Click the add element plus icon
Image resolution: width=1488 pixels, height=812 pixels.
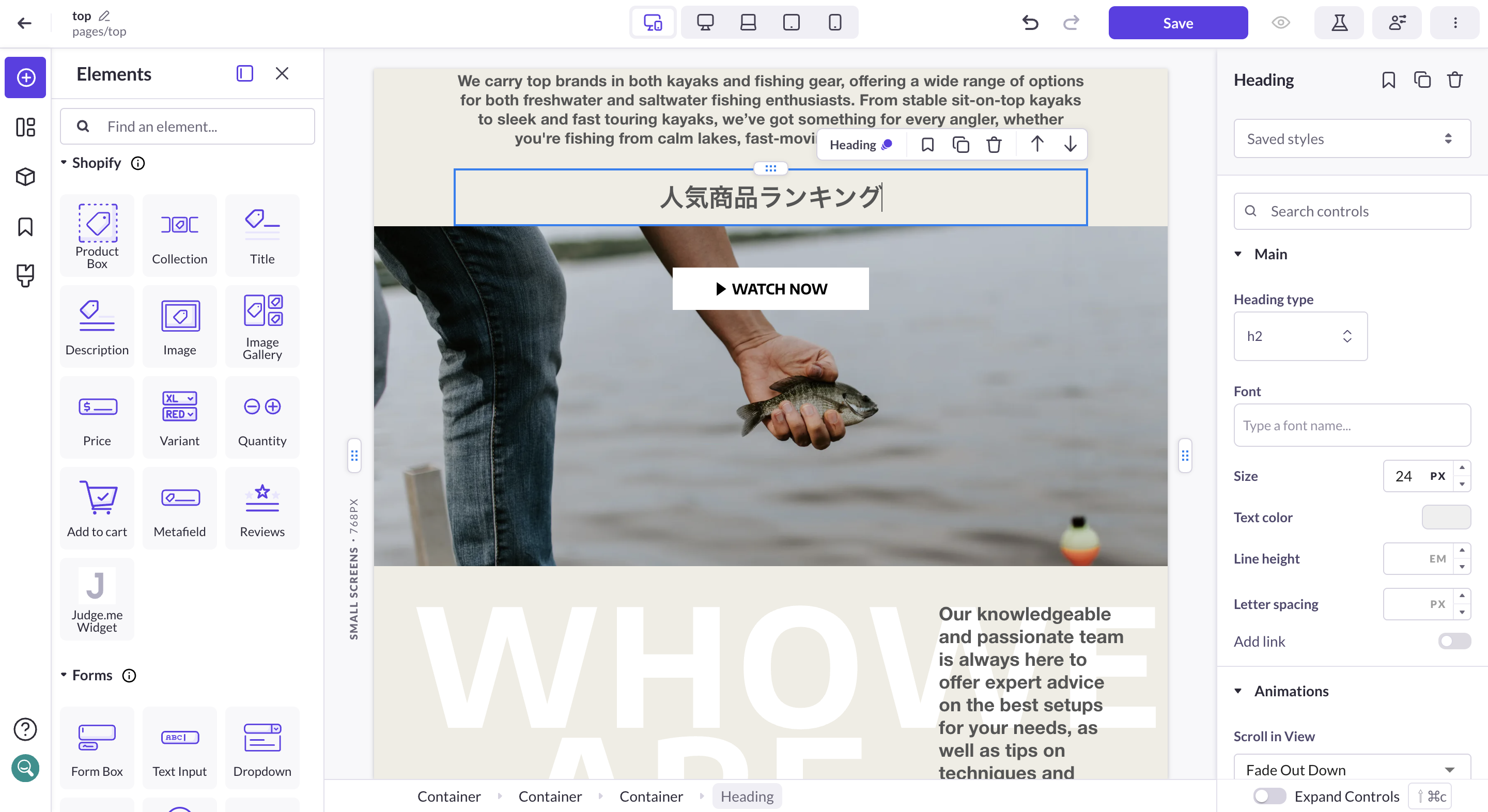[x=25, y=77]
